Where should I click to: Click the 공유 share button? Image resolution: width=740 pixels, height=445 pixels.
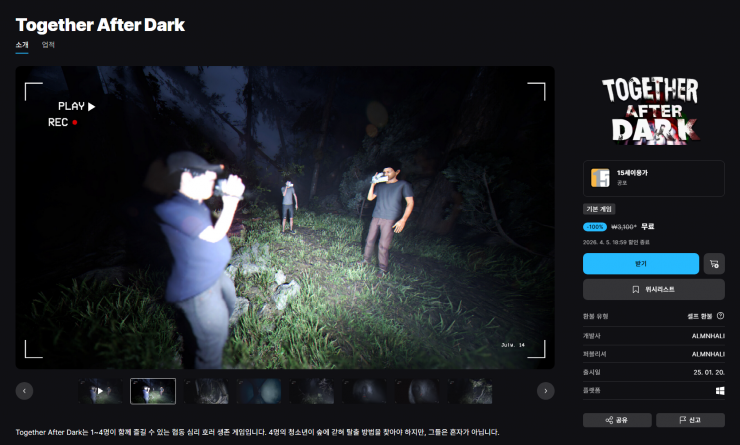pos(617,420)
